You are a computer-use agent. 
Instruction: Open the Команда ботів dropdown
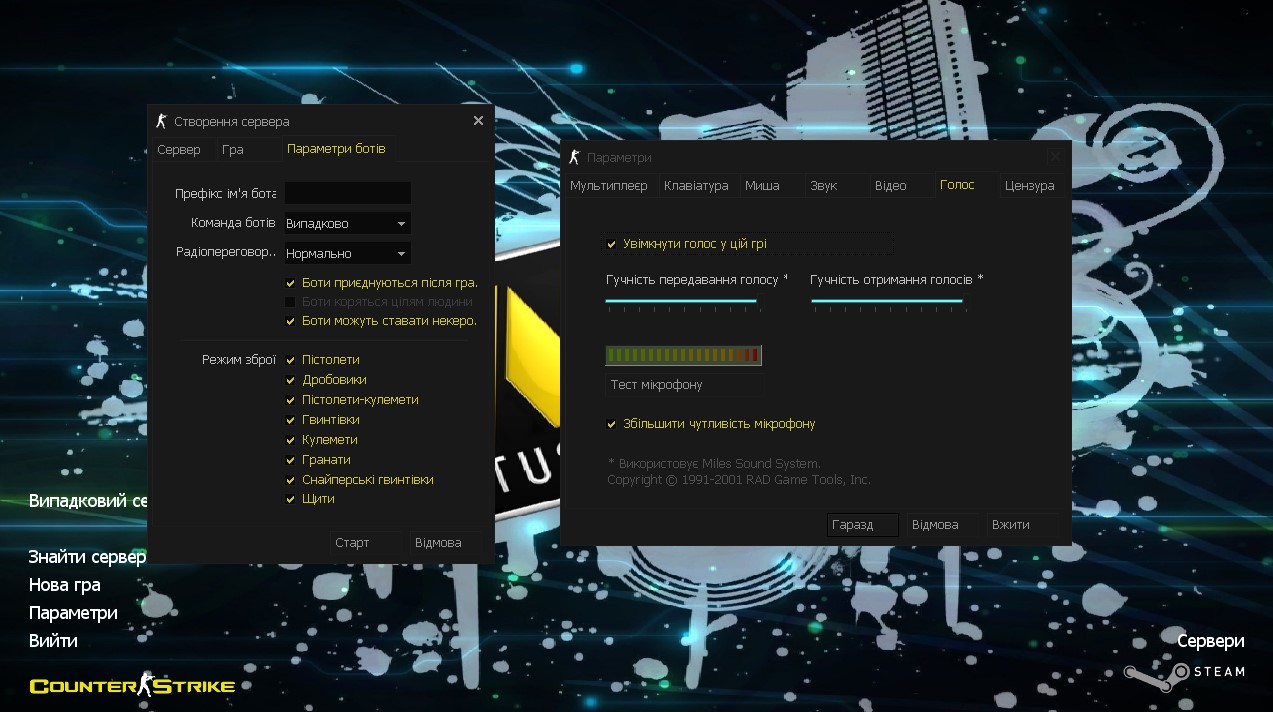[x=347, y=224]
